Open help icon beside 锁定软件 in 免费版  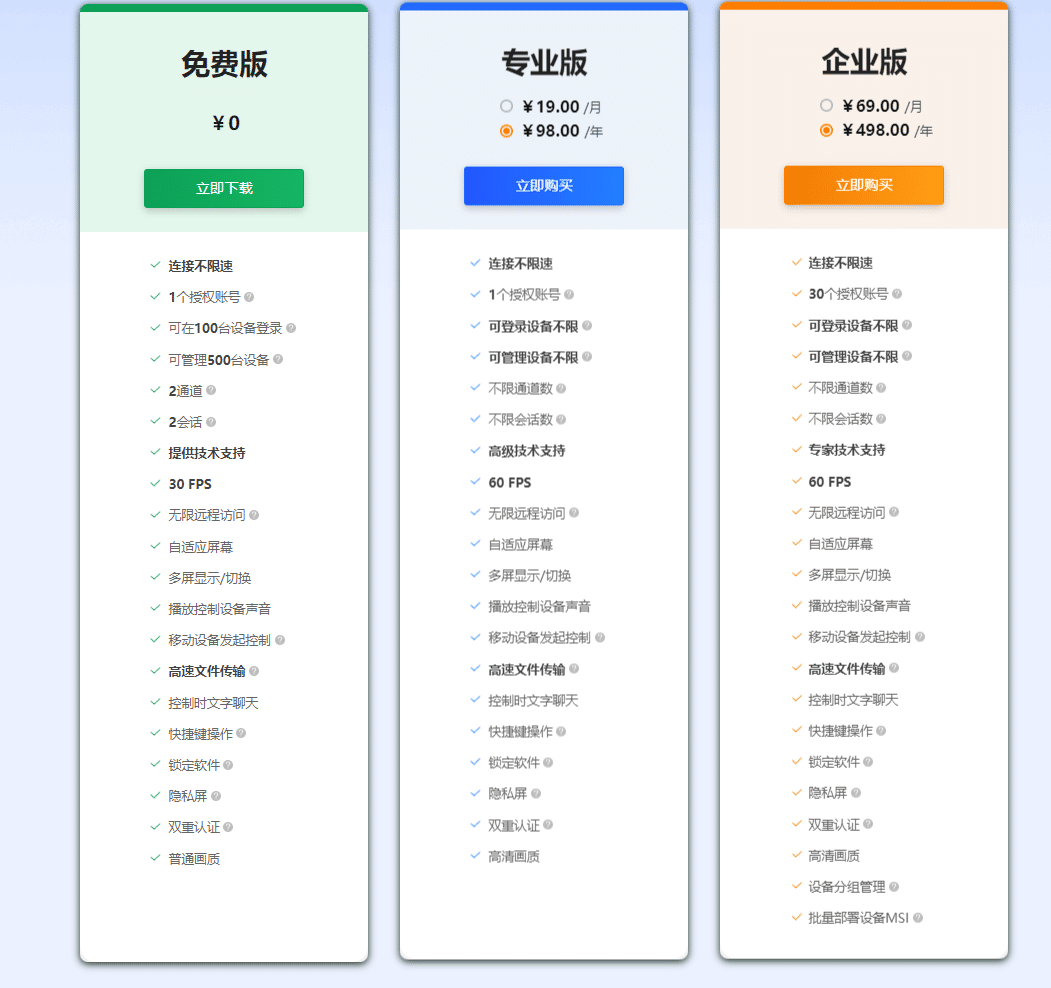pyautogui.click(x=229, y=765)
